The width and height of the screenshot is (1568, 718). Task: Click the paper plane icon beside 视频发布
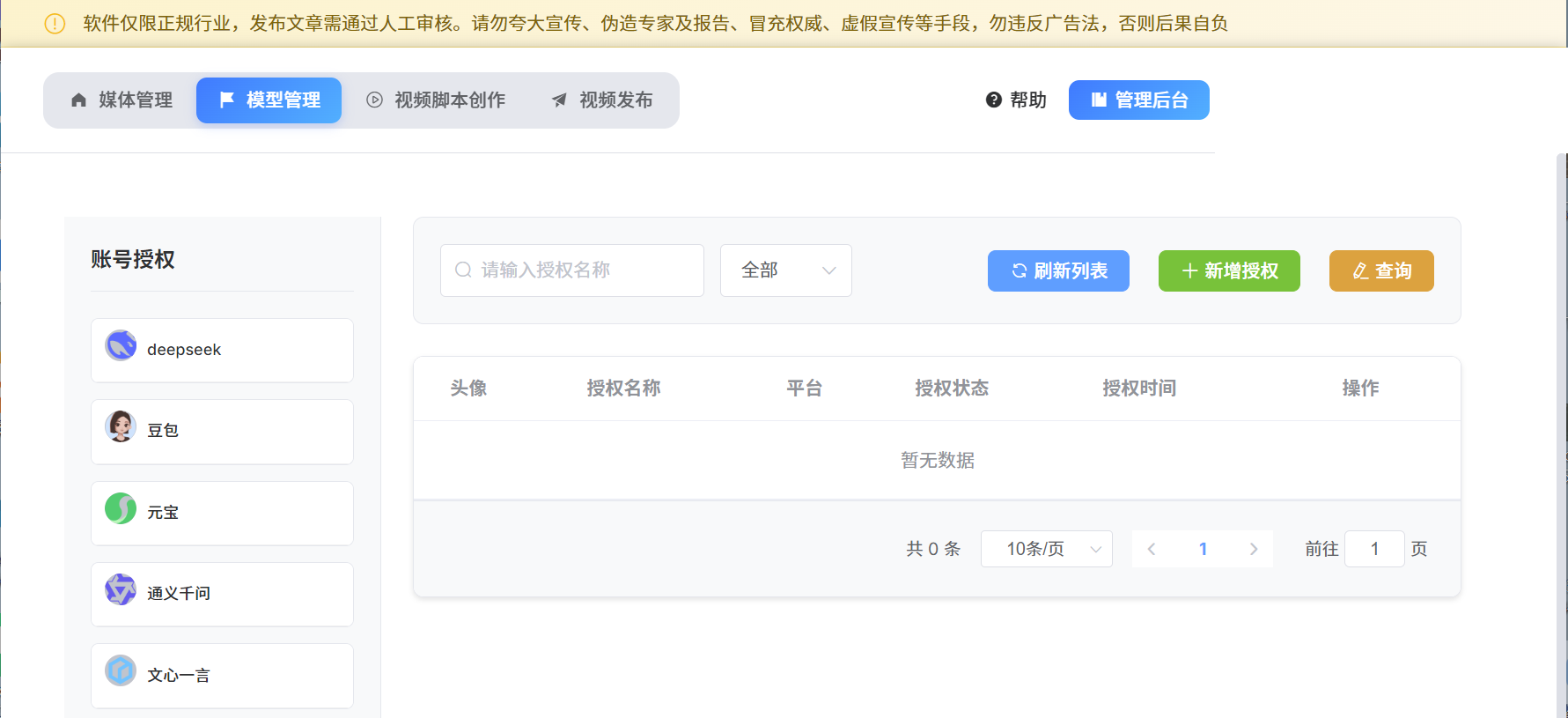coord(559,100)
